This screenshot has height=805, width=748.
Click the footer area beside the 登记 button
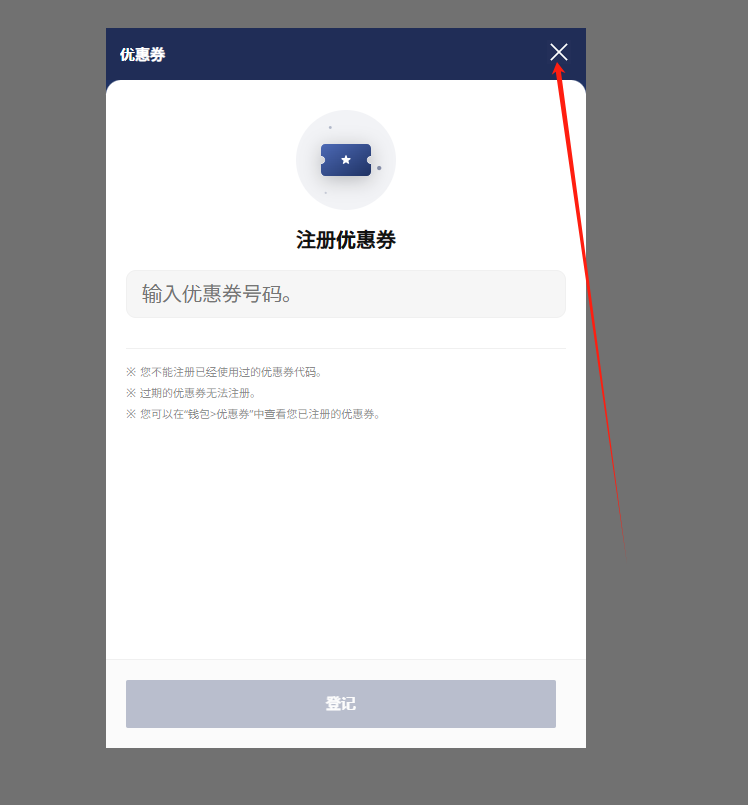pyautogui.click(x=571, y=703)
